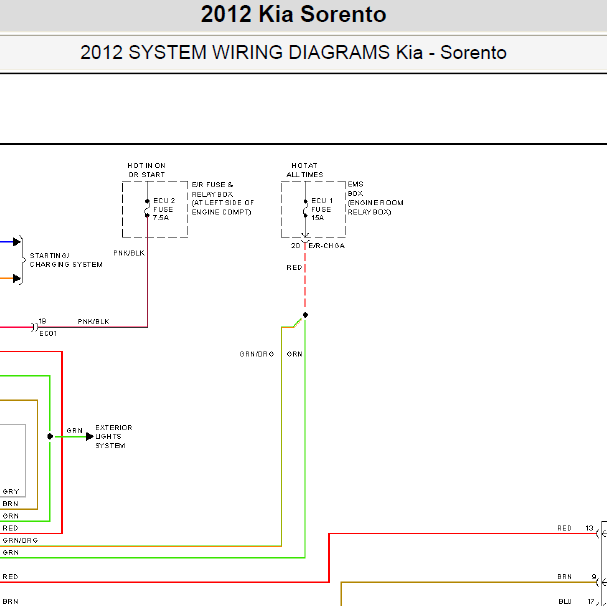Viewport: 607px width, 606px height.
Task: Click the "EXTERIOR LIGHTS SYSTEM" label
Action: click(x=113, y=436)
